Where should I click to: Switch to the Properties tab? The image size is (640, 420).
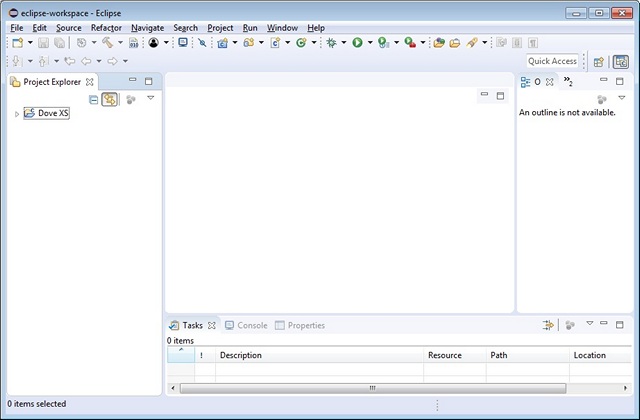click(x=300, y=325)
